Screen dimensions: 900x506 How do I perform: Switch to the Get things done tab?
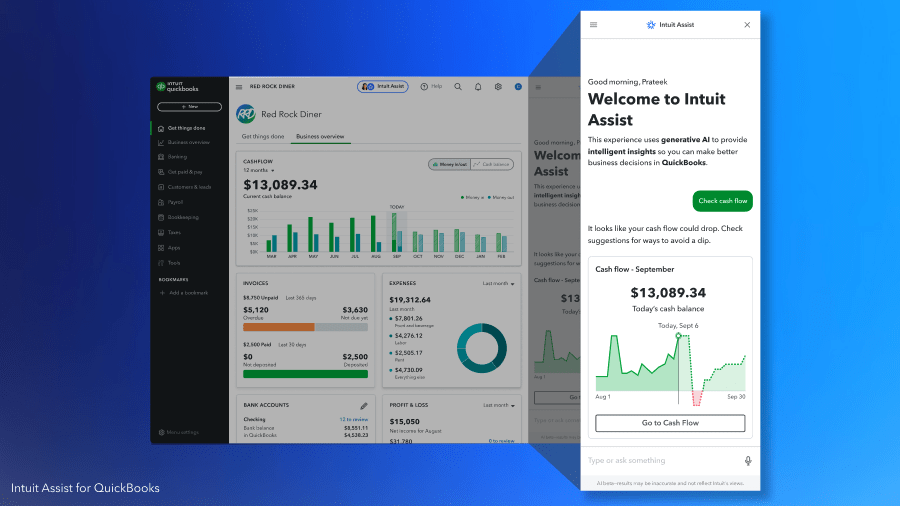tap(263, 136)
